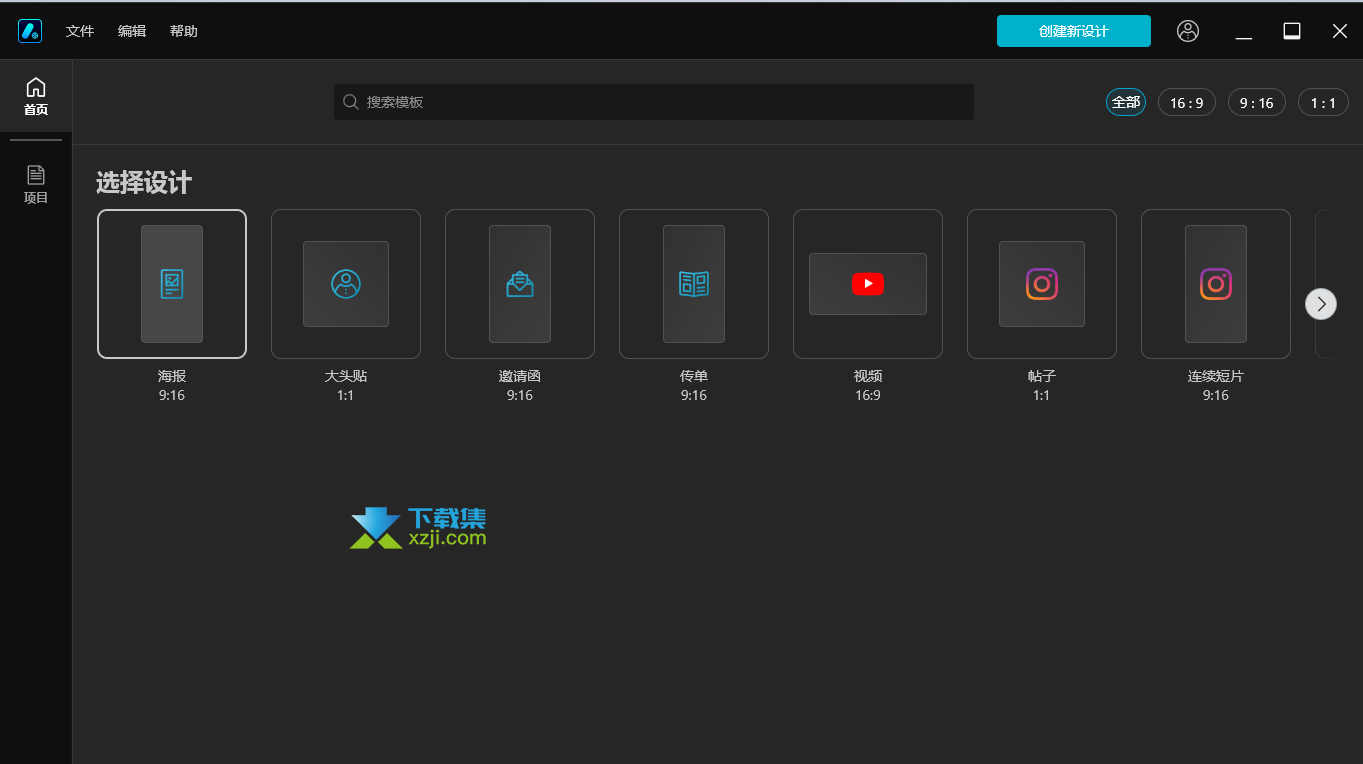Open the 编辑 menu
Image resolution: width=1363 pixels, height=764 pixels.
click(x=132, y=31)
